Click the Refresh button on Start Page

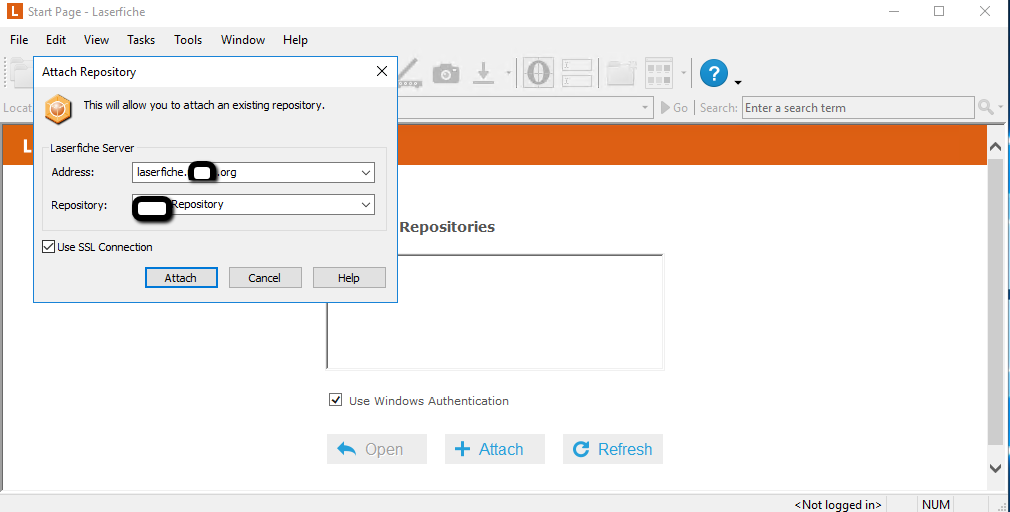click(613, 449)
